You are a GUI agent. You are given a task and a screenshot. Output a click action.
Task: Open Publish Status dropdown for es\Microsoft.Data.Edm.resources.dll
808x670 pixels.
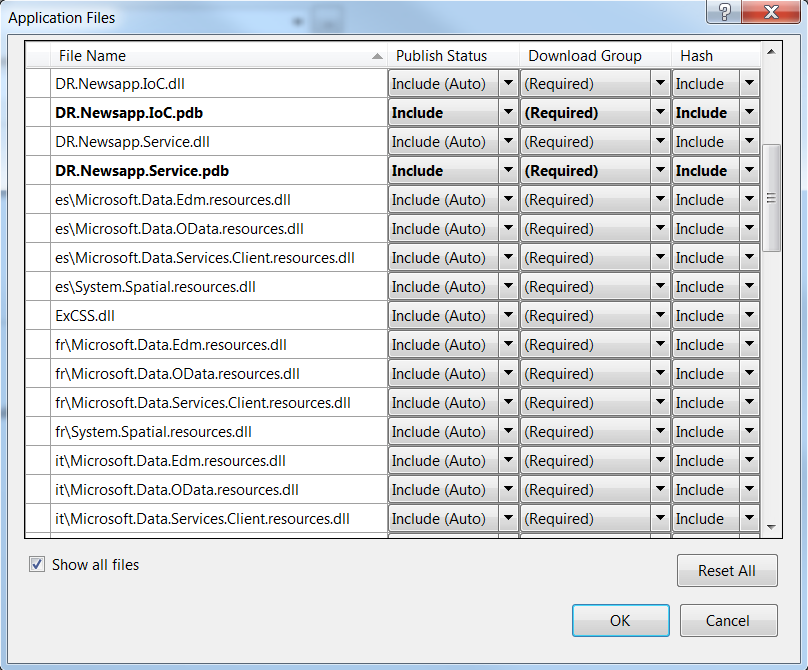click(x=508, y=199)
